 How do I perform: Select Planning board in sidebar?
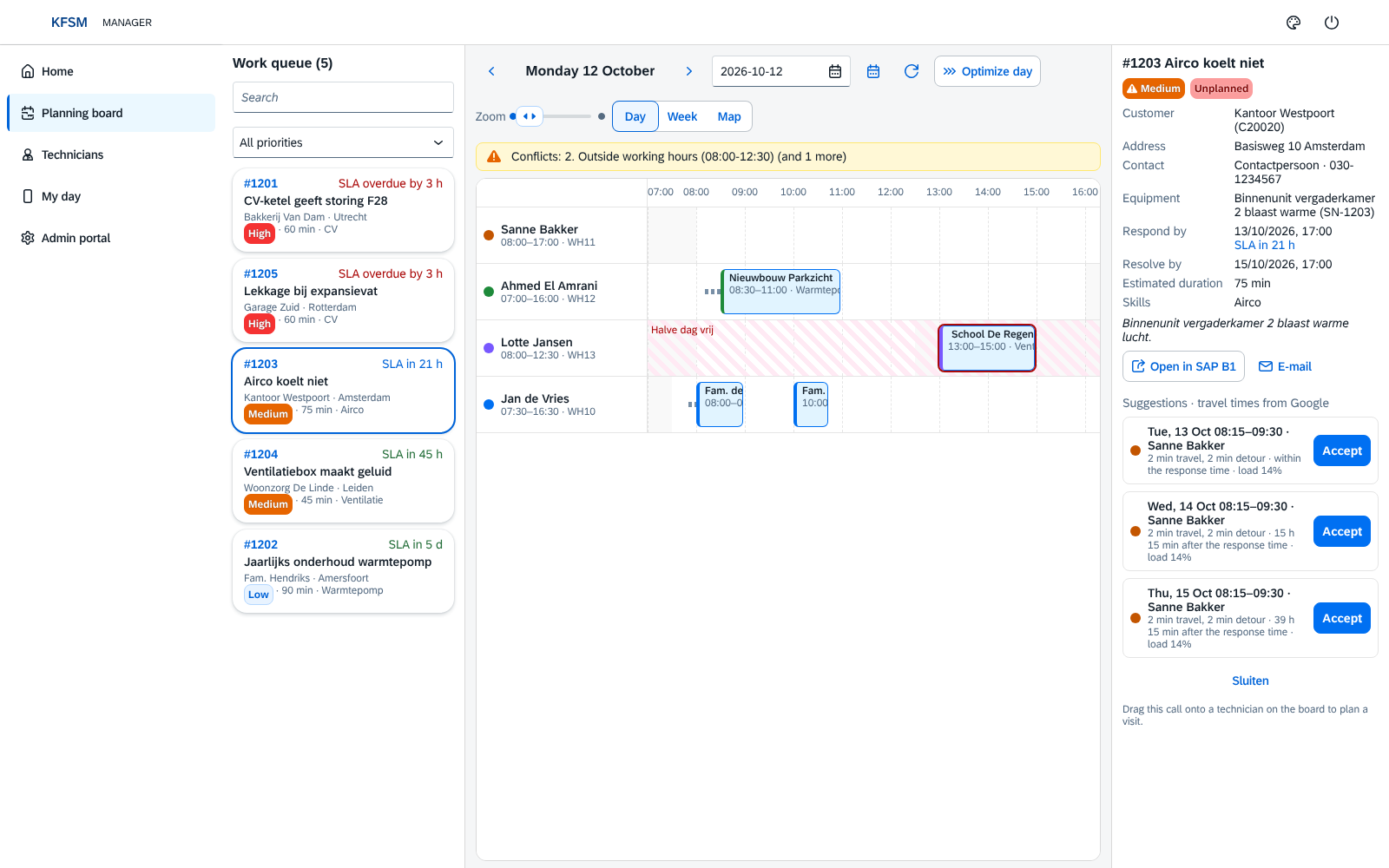click(111, 113)
